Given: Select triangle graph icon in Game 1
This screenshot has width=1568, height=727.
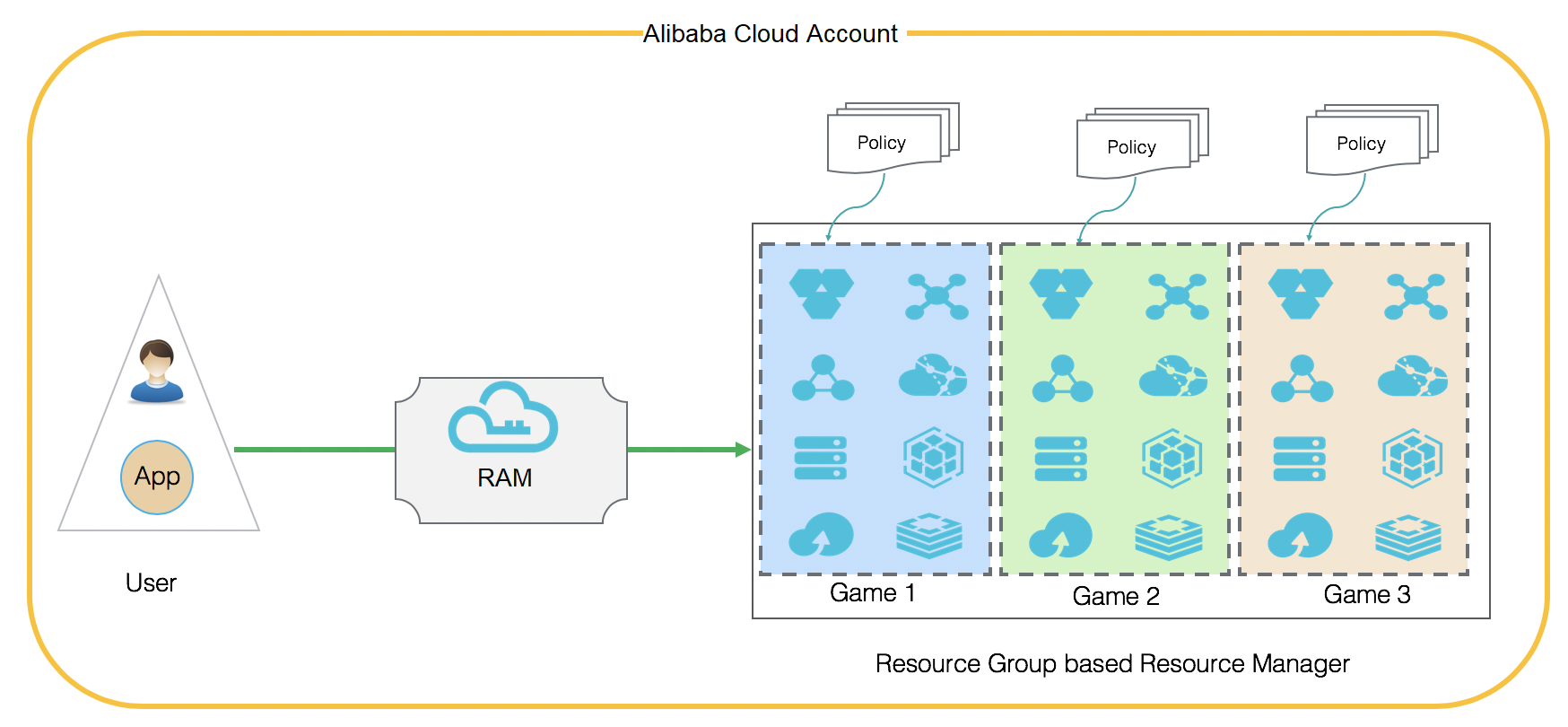Looking at the screenshot, I should [823, 378].
